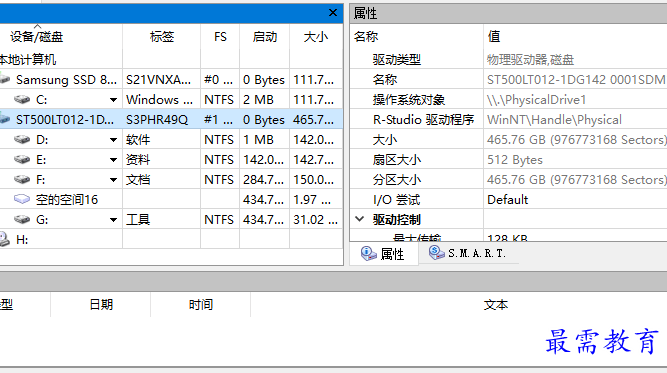Click the 512 Bytes value

click(x=515, y=159)
